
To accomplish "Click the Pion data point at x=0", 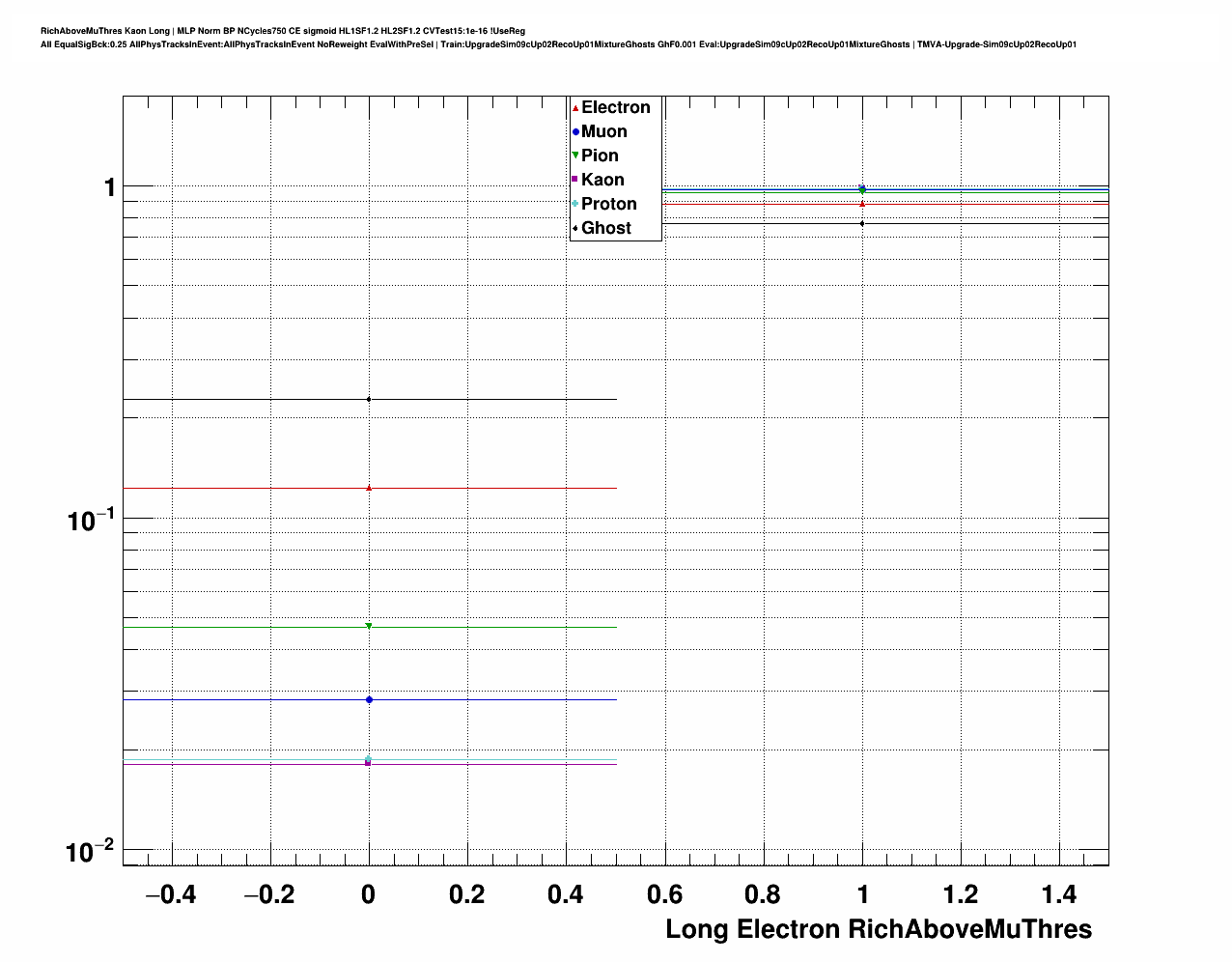I will [x=369, y=626].
